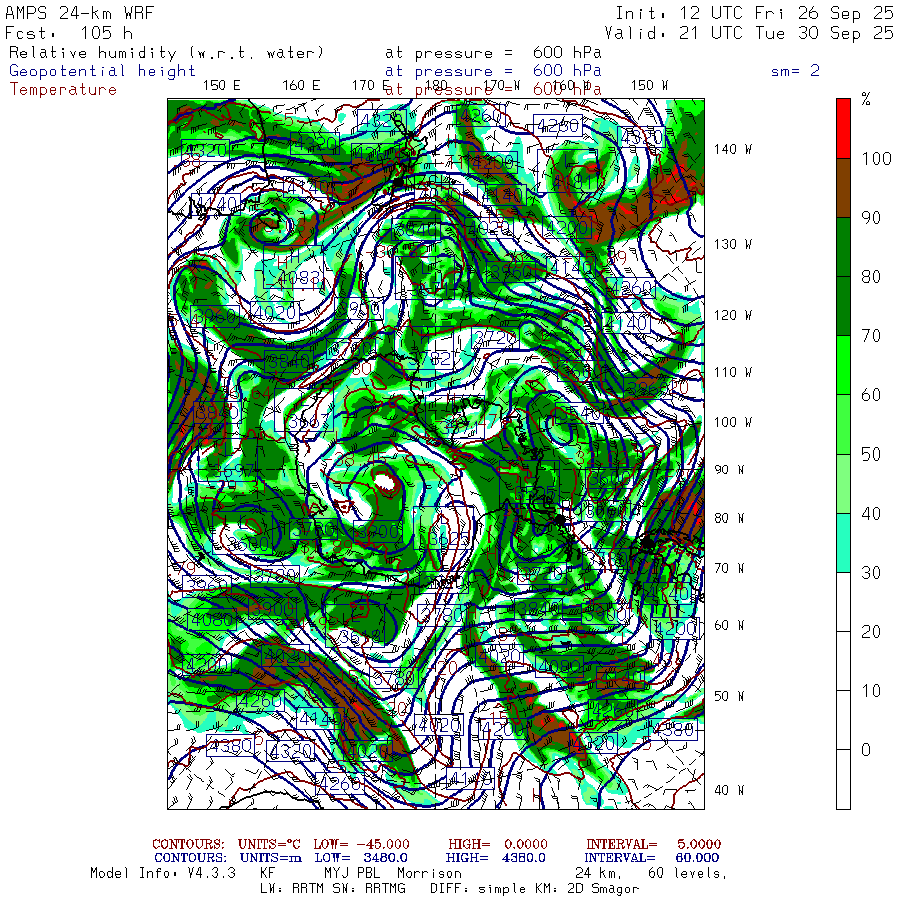The width and height of the screenshot is (900, 900).
Task: Click the 'INTERVAL= 60.000' contour legend text
Action: coord(652,858)
